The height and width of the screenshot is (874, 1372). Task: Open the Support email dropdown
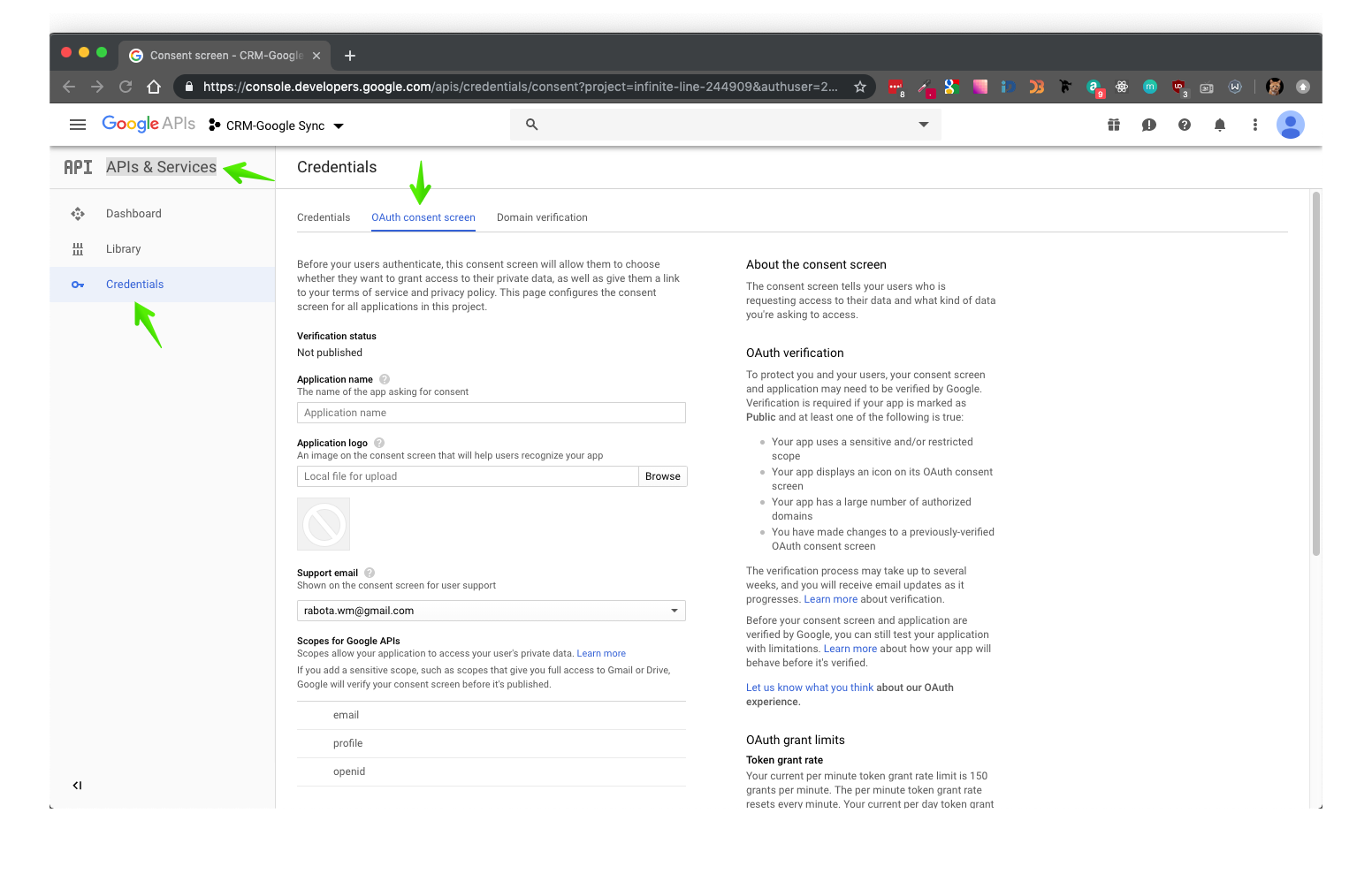coord(492,611)
